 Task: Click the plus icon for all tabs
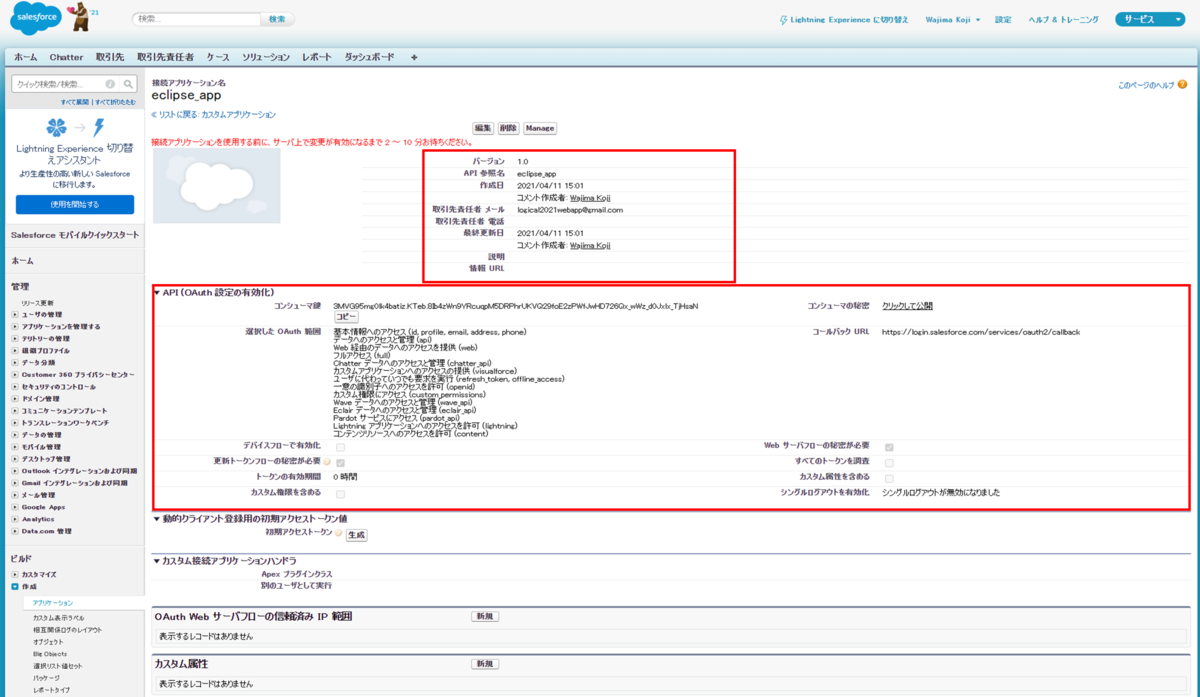414,58
